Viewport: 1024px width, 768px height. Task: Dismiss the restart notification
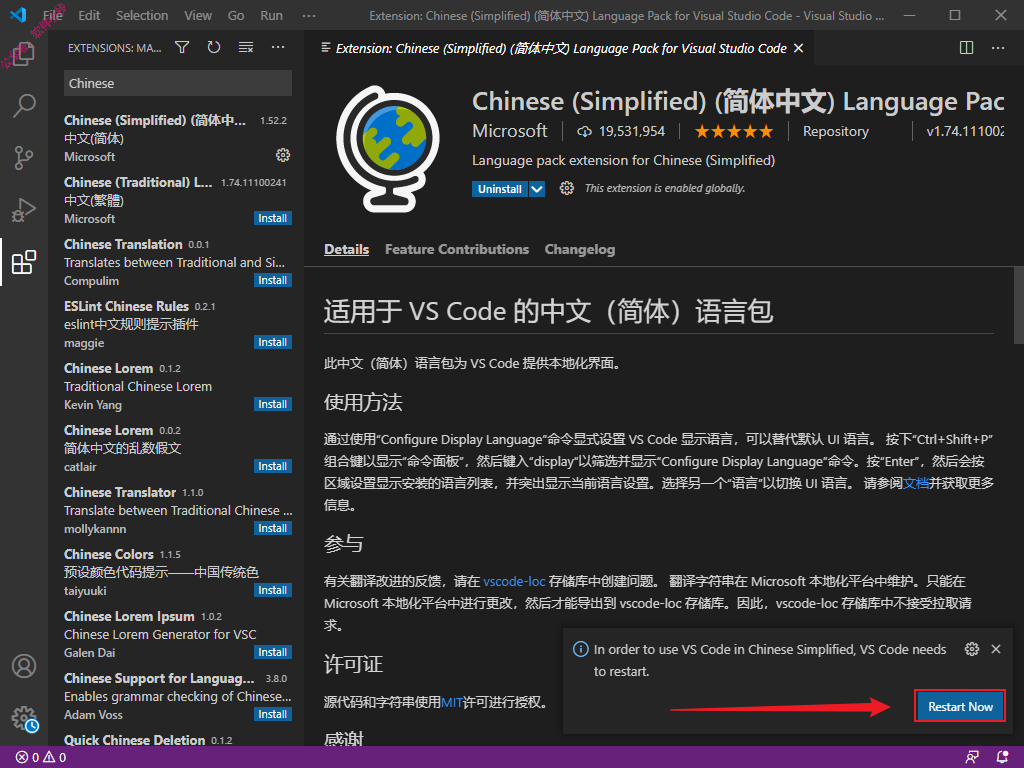coord(996,648)
